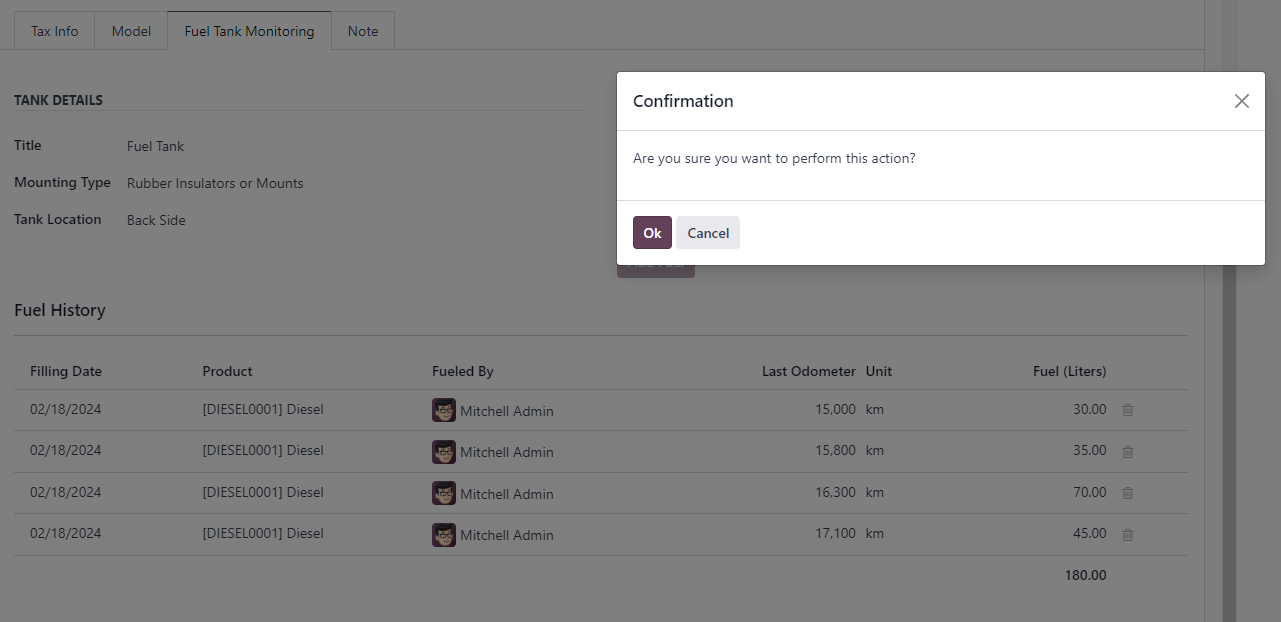Click the Title value Fuel Tank
Image resolution: width=1281 pixels, height=622 pixels.
[156, 146]
